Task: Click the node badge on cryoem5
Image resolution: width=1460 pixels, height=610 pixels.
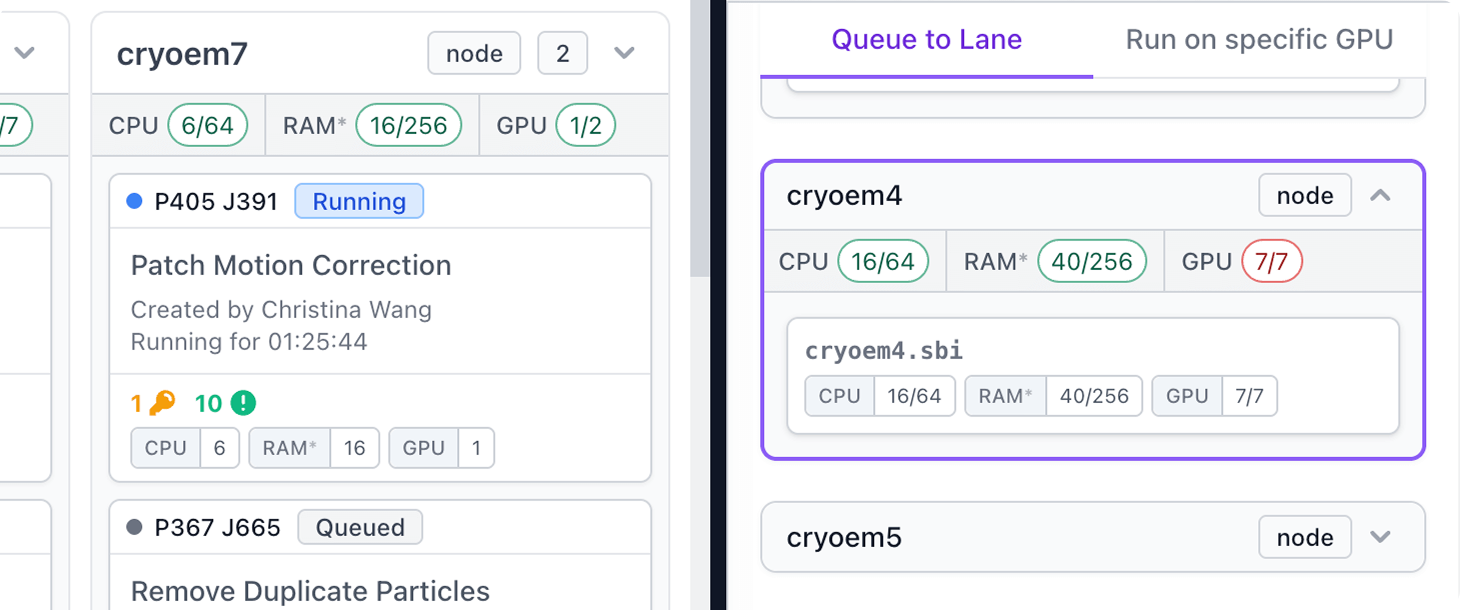Action: point(1304,537)
